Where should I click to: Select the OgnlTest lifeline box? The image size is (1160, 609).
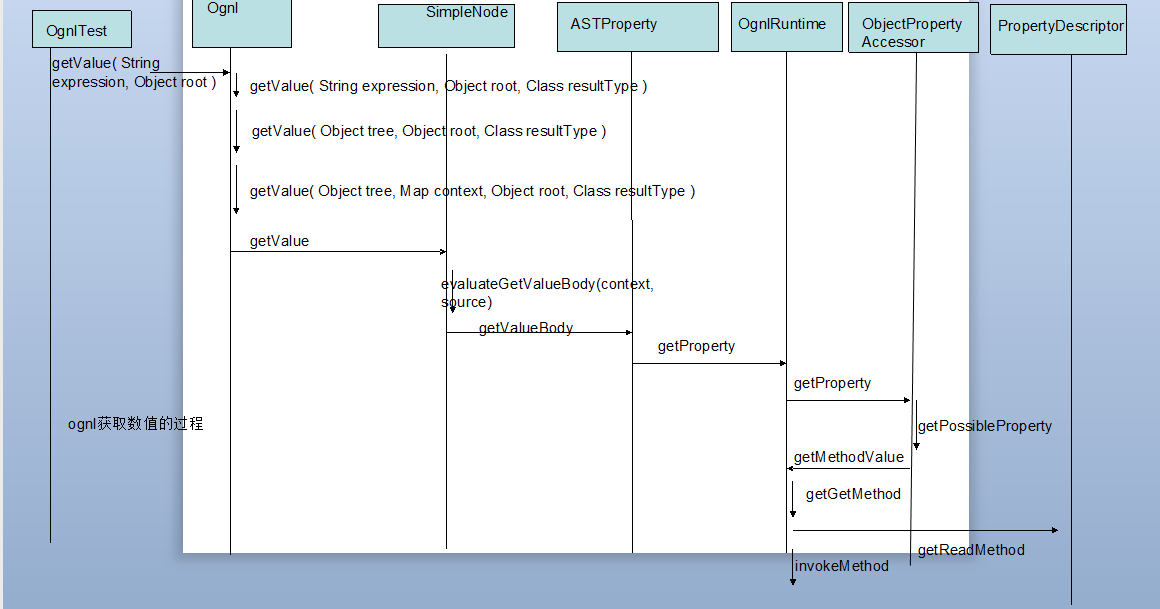82,30
